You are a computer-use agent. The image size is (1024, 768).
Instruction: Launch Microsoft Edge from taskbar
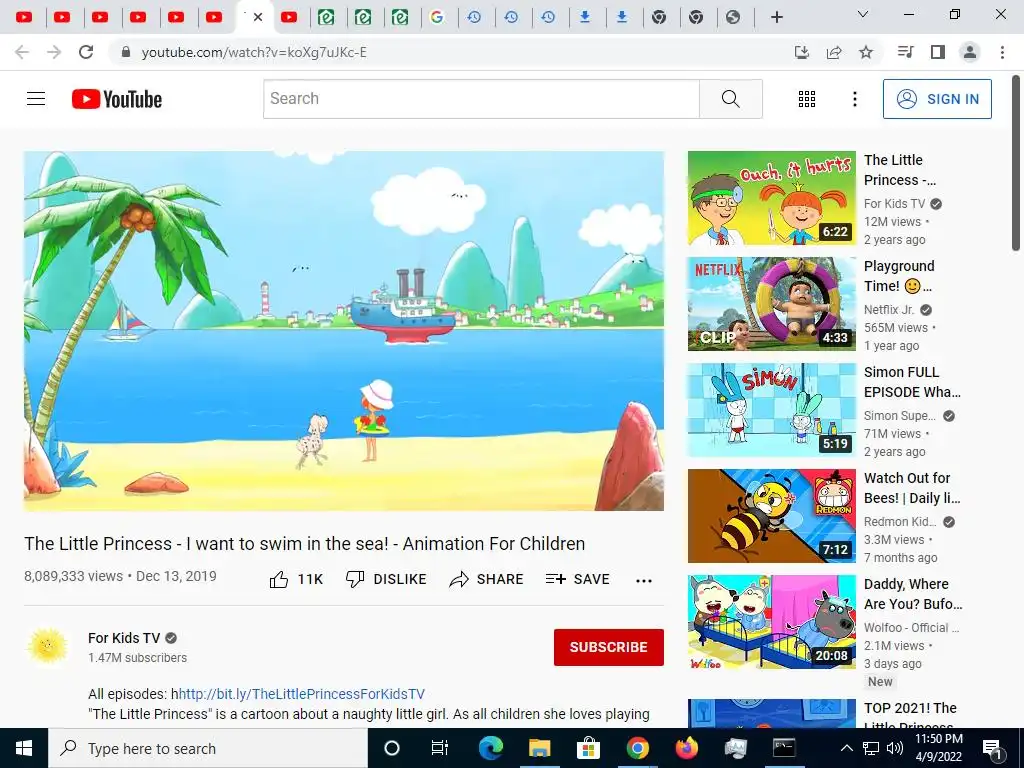tap(490, 748)
